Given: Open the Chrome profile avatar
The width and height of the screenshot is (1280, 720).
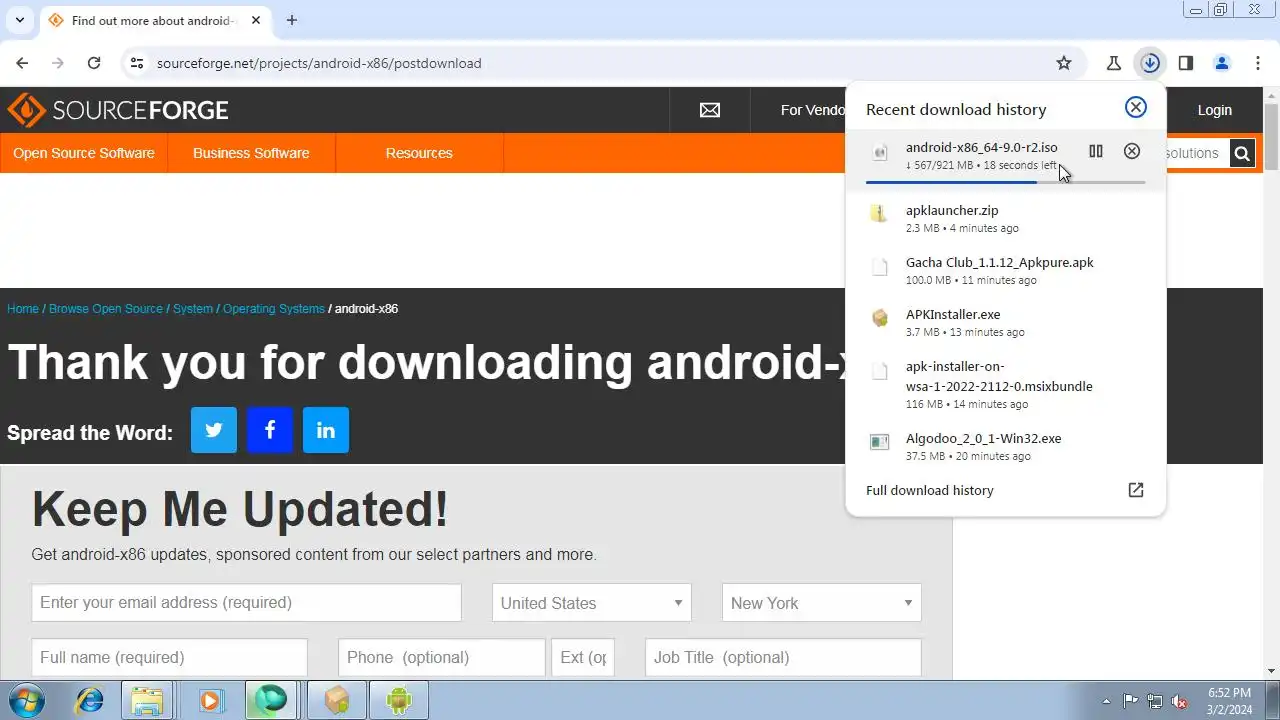Looking at the screenshot, I should pos(1222,63).
